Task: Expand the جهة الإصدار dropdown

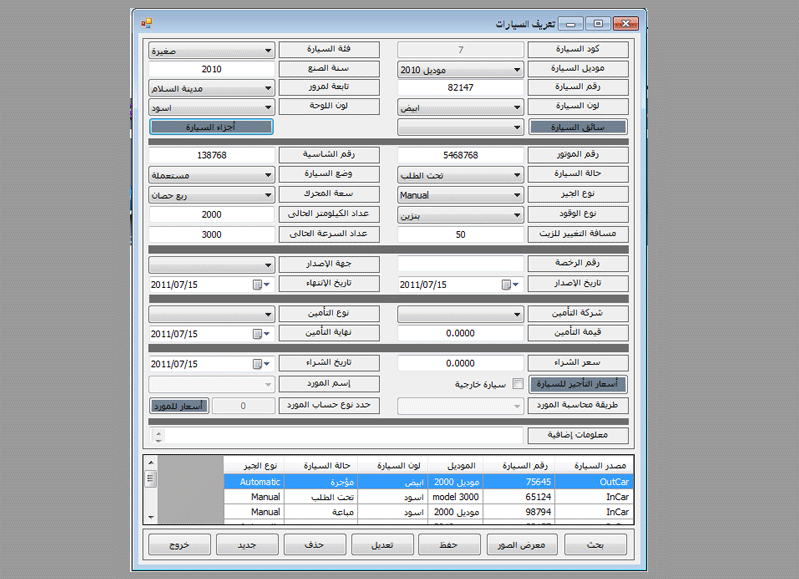Action: pyautogui.click(x=211, y=265)
